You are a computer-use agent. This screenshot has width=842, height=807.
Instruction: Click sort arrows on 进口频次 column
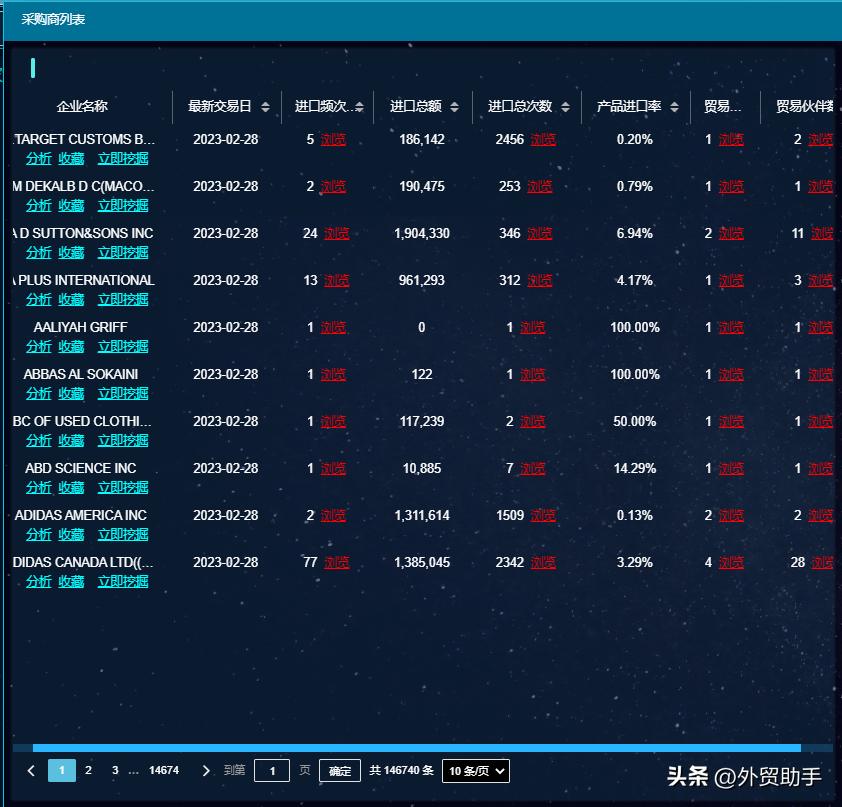tap(359, 107)
